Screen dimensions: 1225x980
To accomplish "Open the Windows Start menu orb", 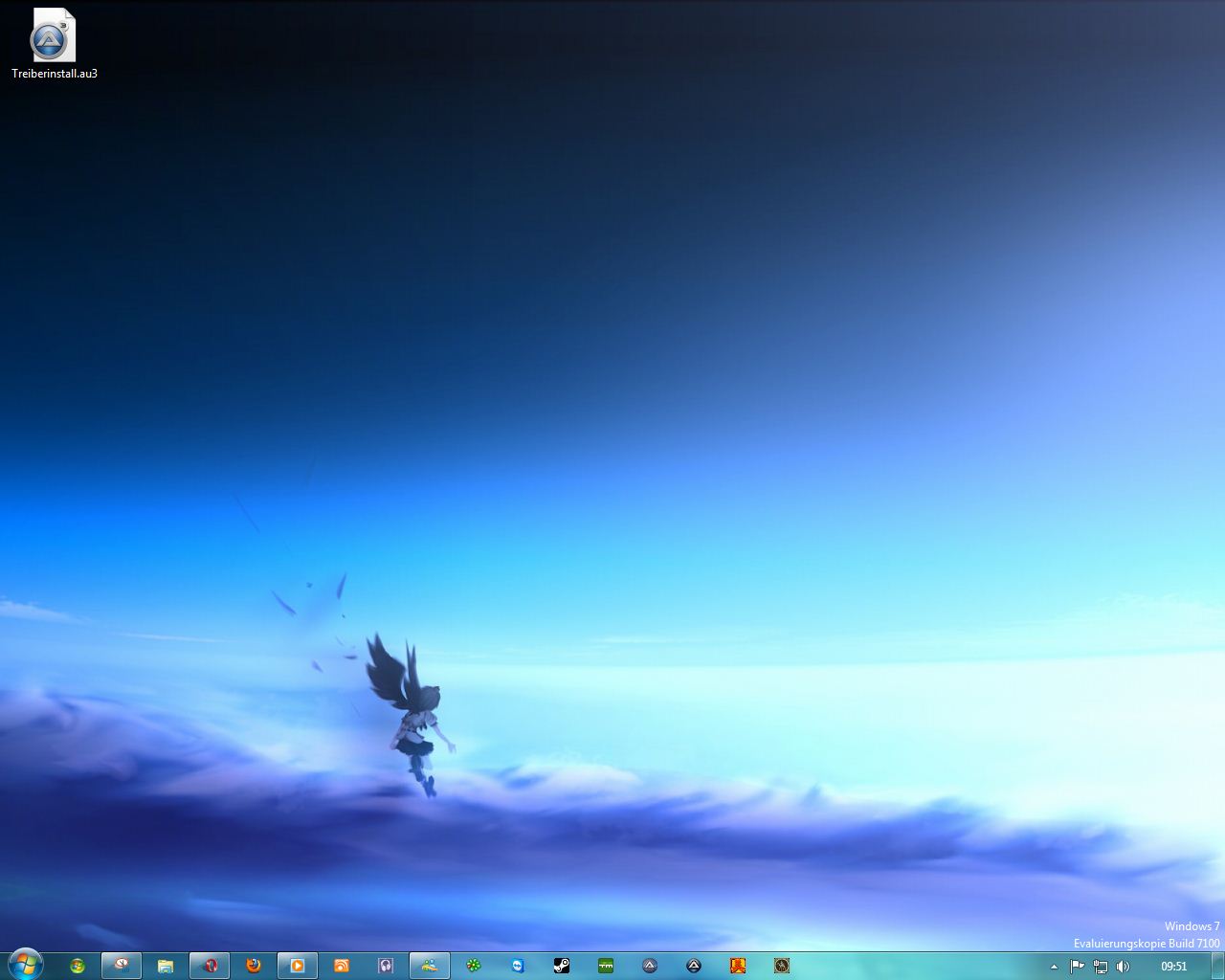I will click(x=25, y=965).
